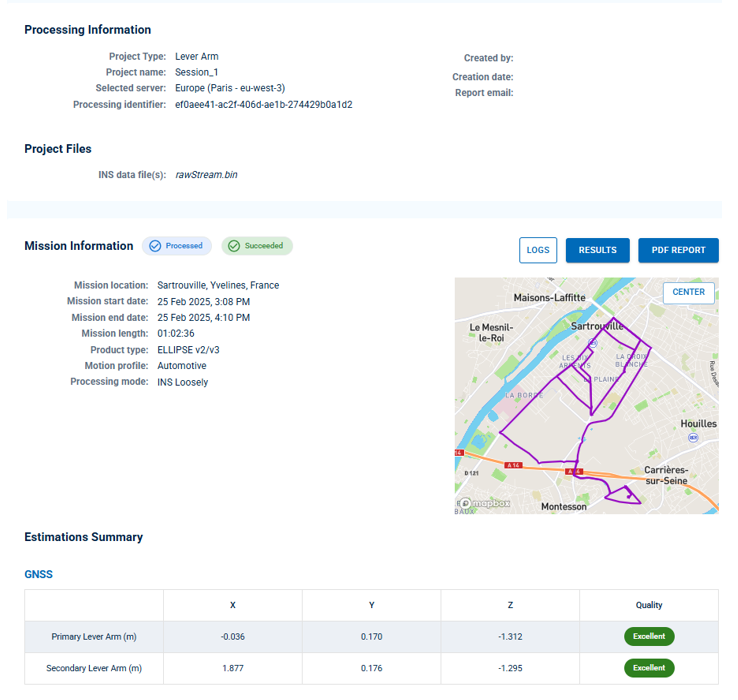Click the checkmark icon in the Processed badge
738x700 pixels.
(x=155, y=246)
